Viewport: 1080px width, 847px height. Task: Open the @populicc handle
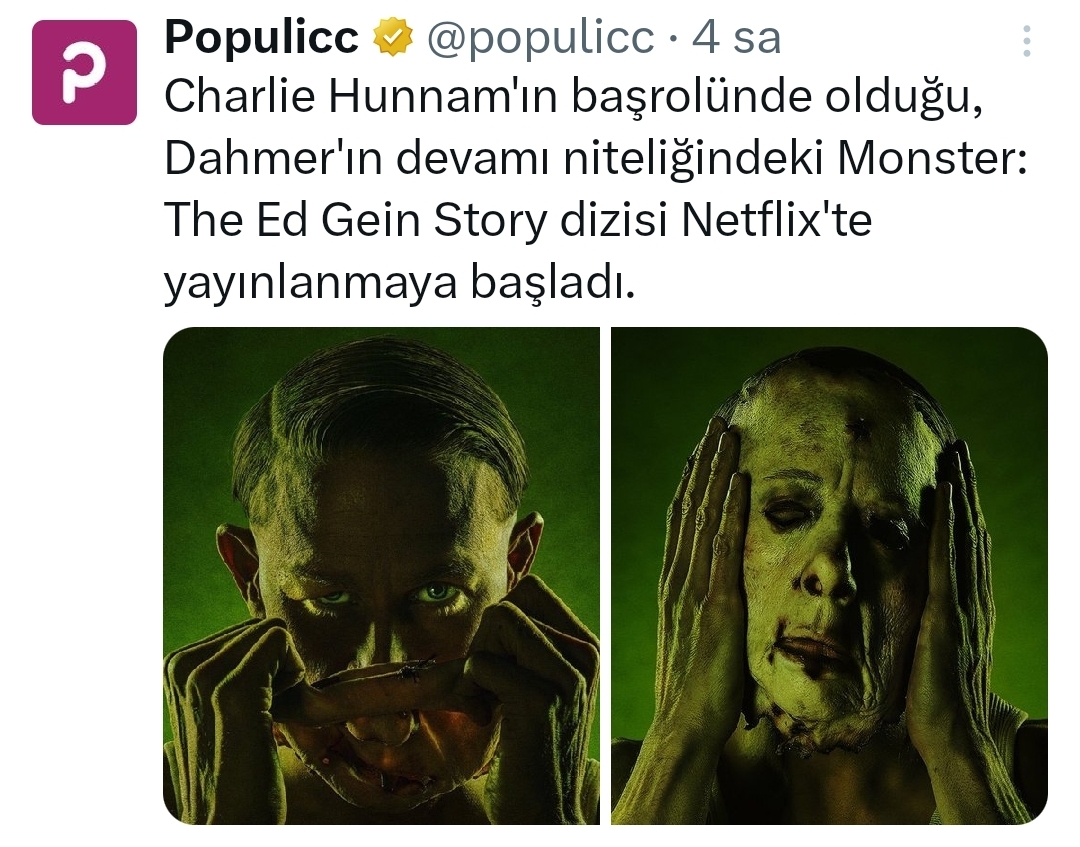tap(541, 39)
